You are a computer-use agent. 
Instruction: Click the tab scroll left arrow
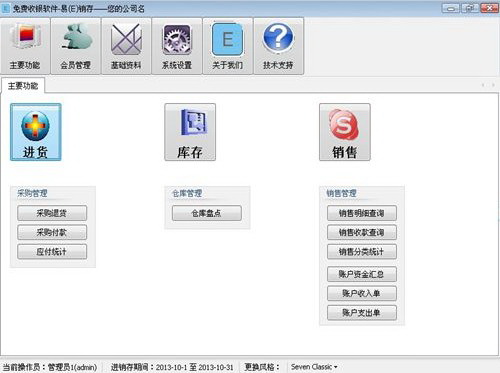pos(483,85)
